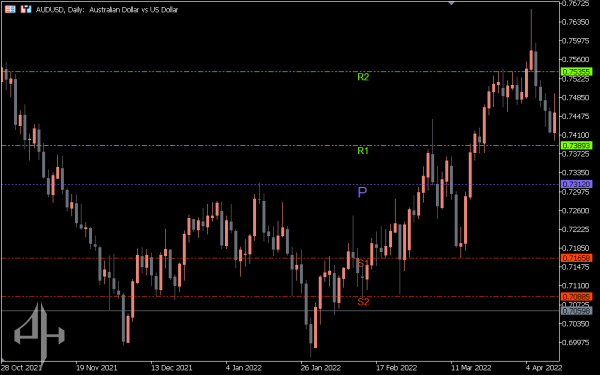Screen dimensions: 600x375
Task: Click the orange 0.71658 price tag
Action: [577, 258]
